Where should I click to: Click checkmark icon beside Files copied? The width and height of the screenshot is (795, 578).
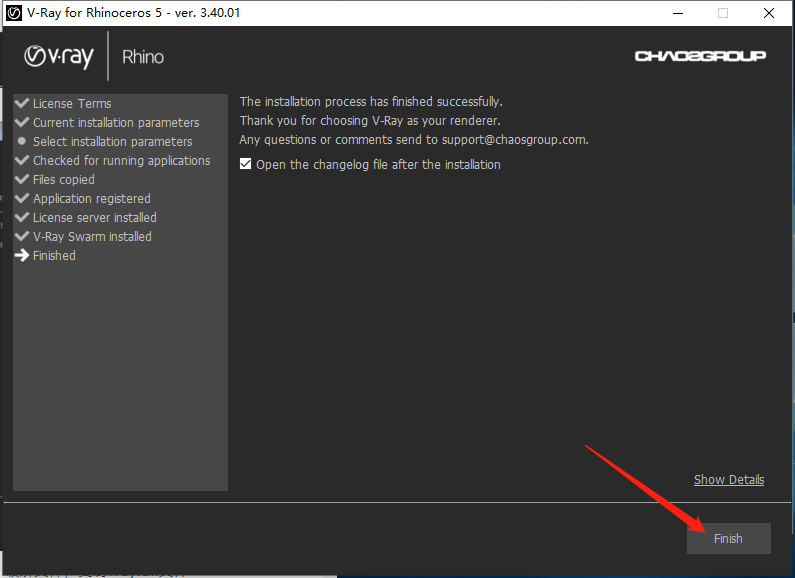22,179
